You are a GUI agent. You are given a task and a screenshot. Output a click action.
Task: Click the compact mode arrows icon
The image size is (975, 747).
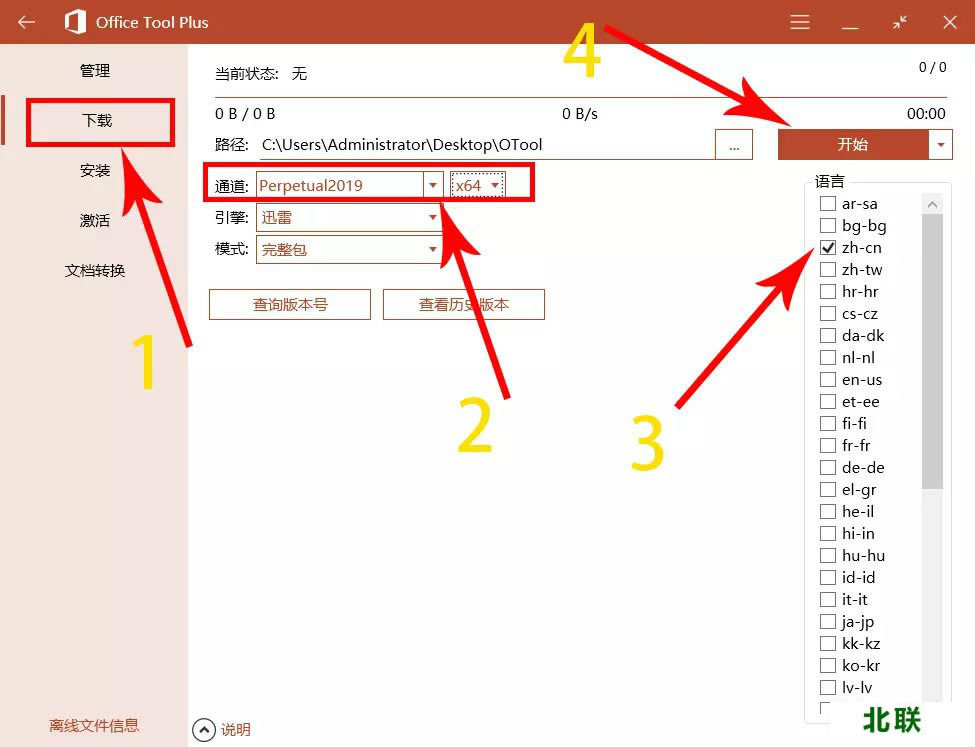tap(900, 22)
